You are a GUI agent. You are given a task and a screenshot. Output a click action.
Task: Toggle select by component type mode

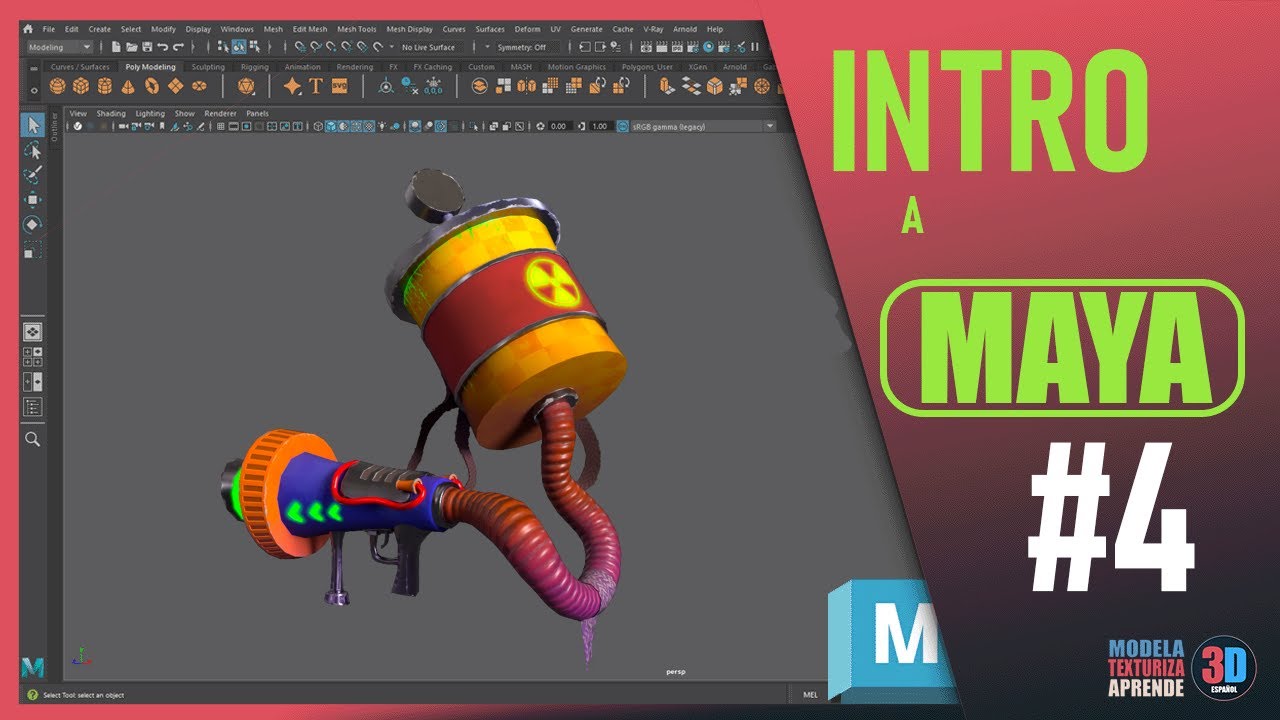click(x=253, y=47)
